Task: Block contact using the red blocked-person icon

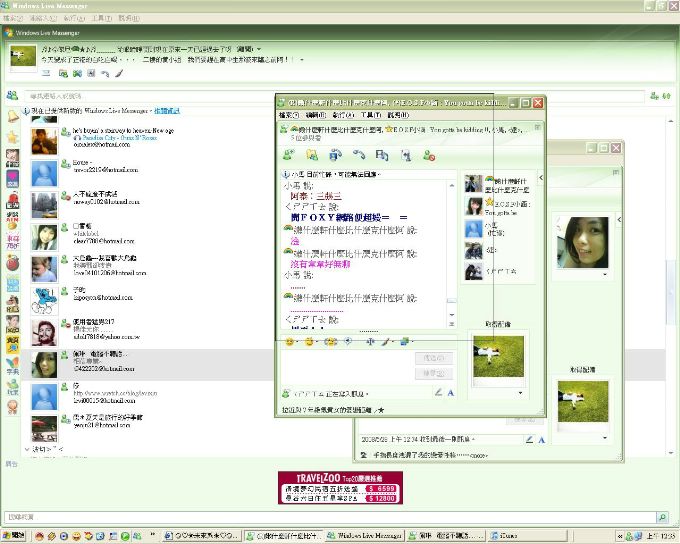Action: coord(429,155)
